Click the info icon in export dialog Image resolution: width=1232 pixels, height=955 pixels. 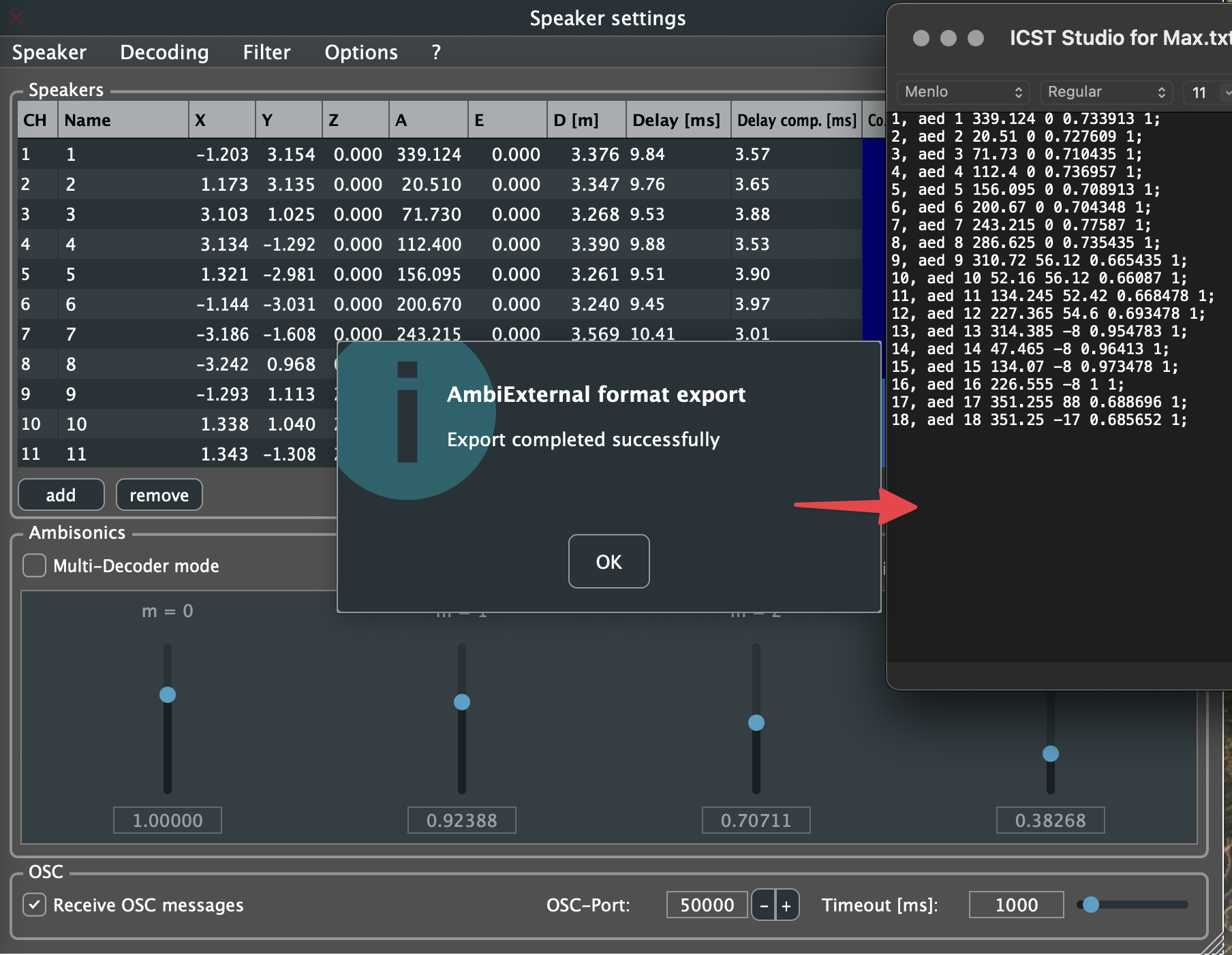point(407,412)
